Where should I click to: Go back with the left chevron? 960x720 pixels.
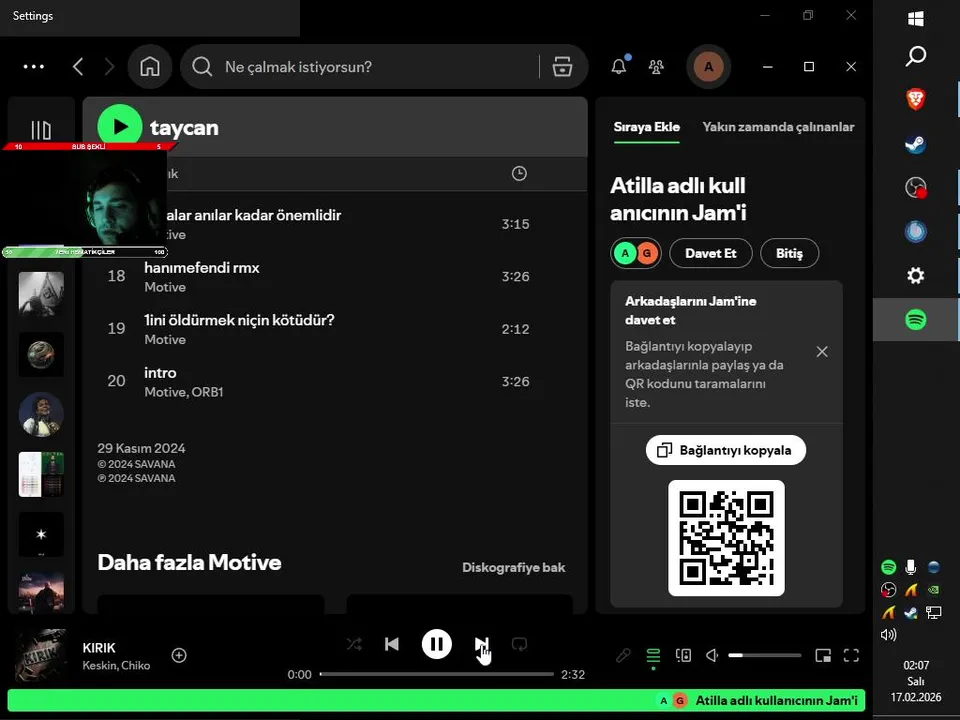coord(78,67)
